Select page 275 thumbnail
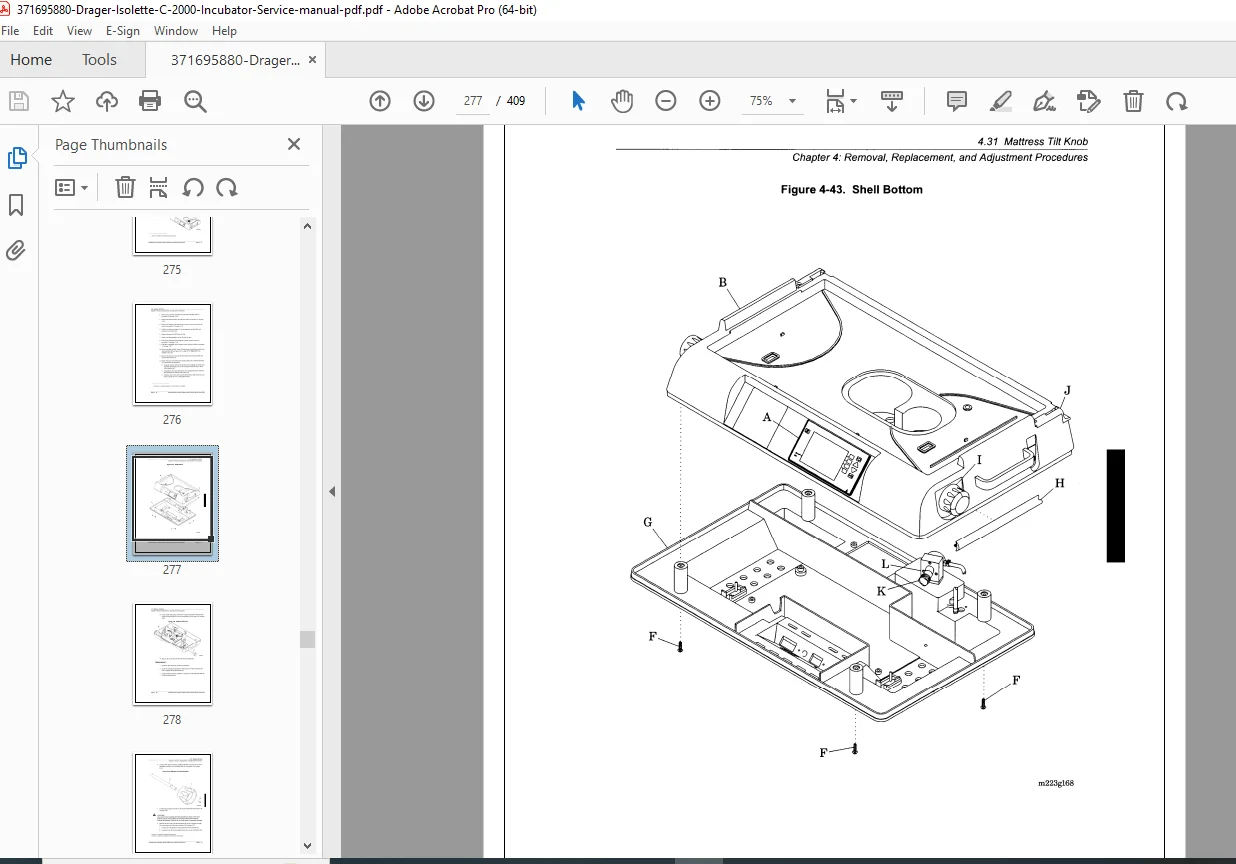 click(173, 236)
